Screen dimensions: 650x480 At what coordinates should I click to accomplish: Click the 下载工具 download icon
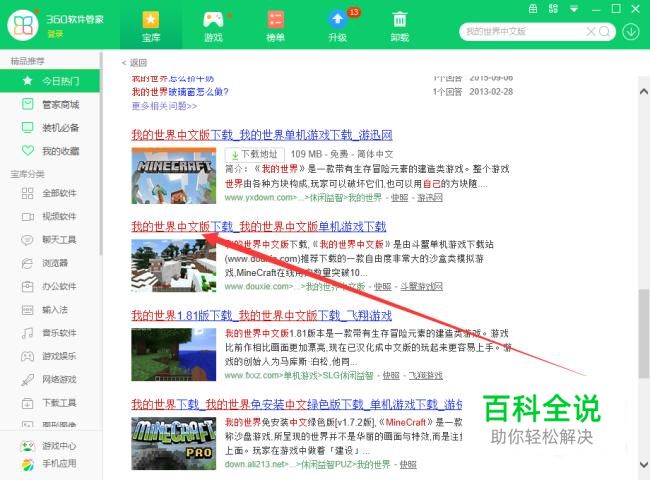point(27,402)
